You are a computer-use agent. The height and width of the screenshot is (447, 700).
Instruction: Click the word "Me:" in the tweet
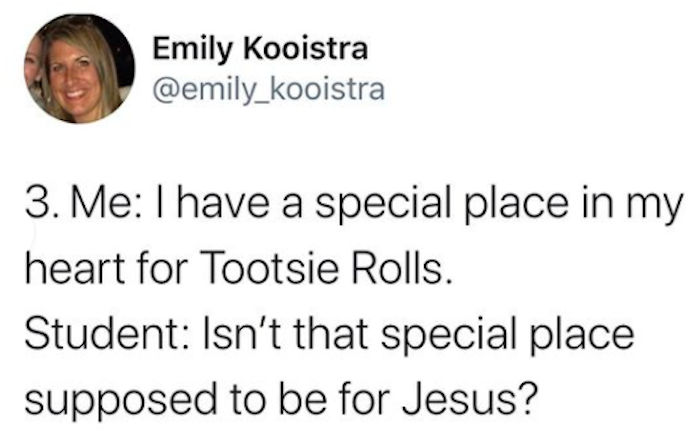coord(107,205)
